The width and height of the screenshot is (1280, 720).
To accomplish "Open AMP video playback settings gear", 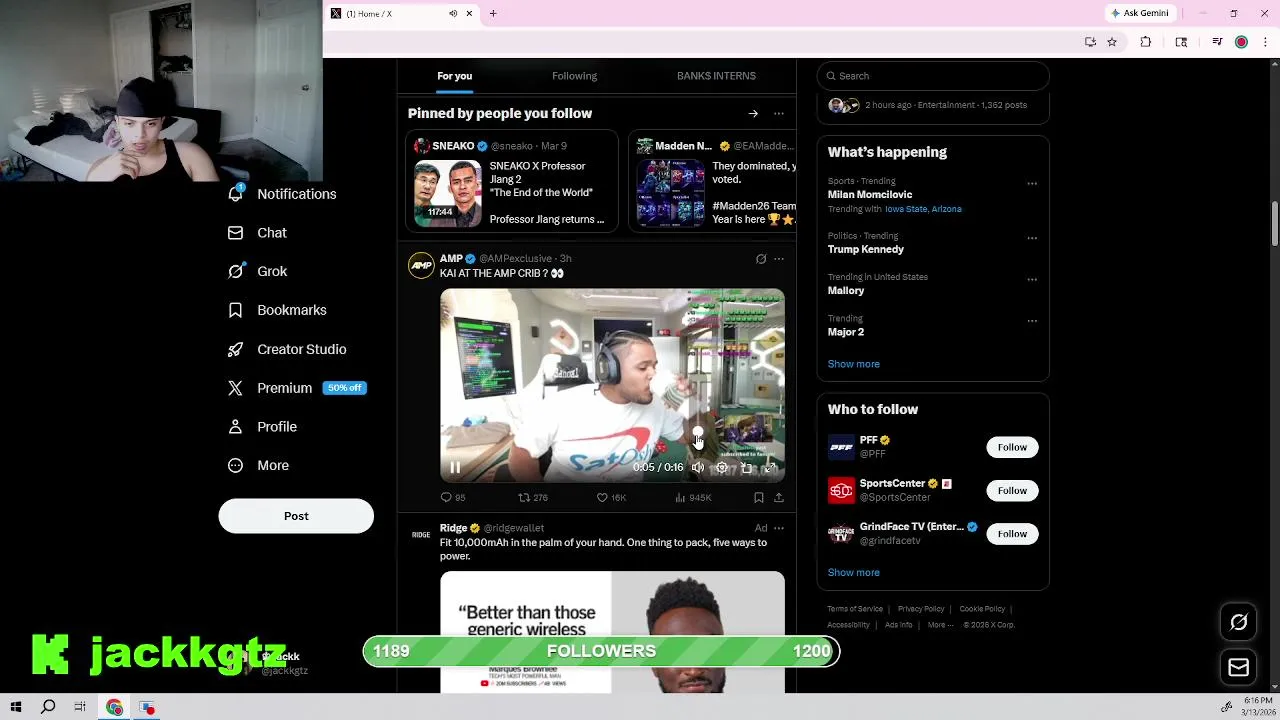I will tap(722, 467).
